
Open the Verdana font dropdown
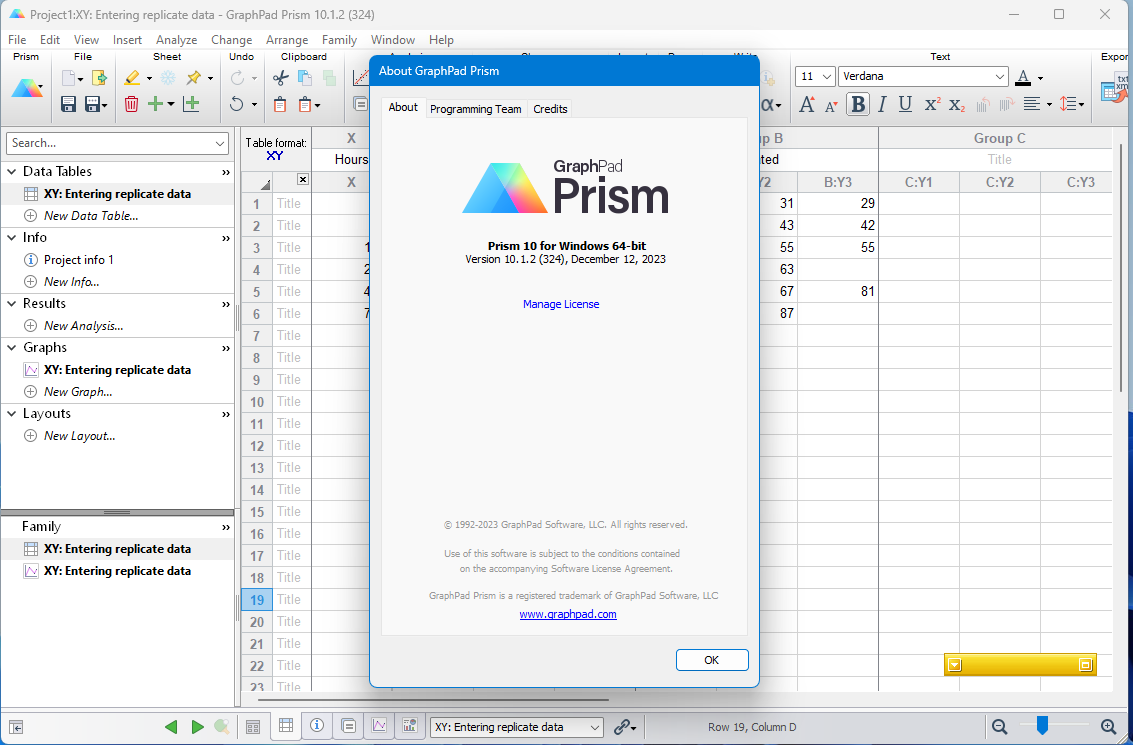(x=921, y=76)
